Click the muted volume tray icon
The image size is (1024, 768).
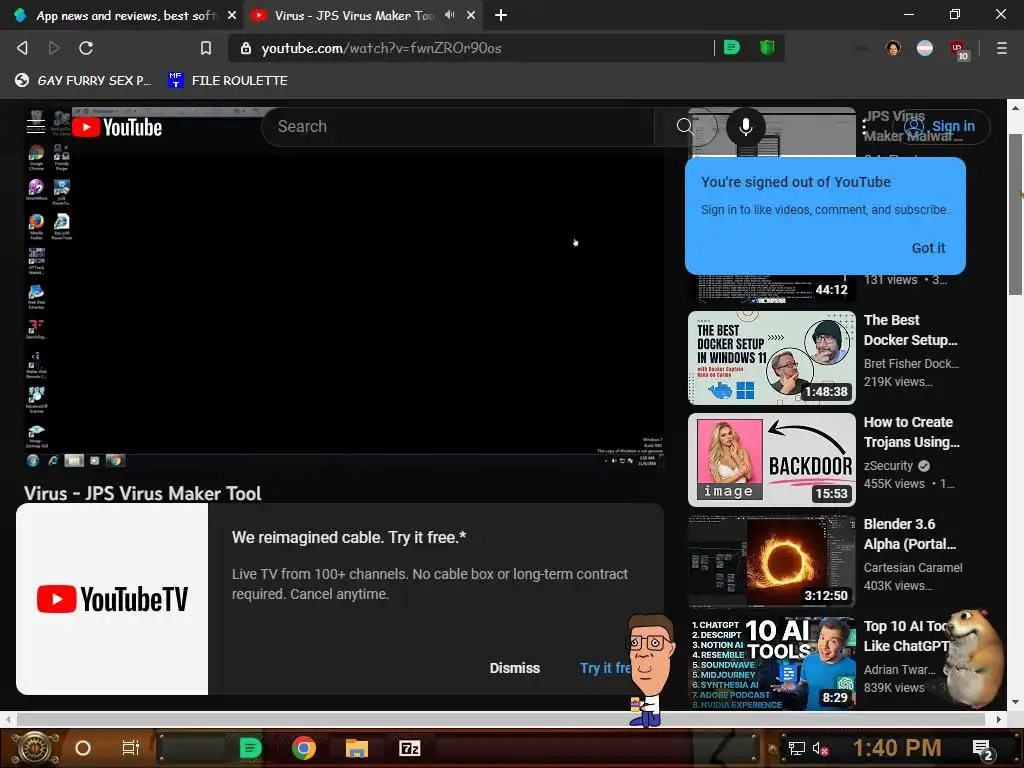coord(820,748)
